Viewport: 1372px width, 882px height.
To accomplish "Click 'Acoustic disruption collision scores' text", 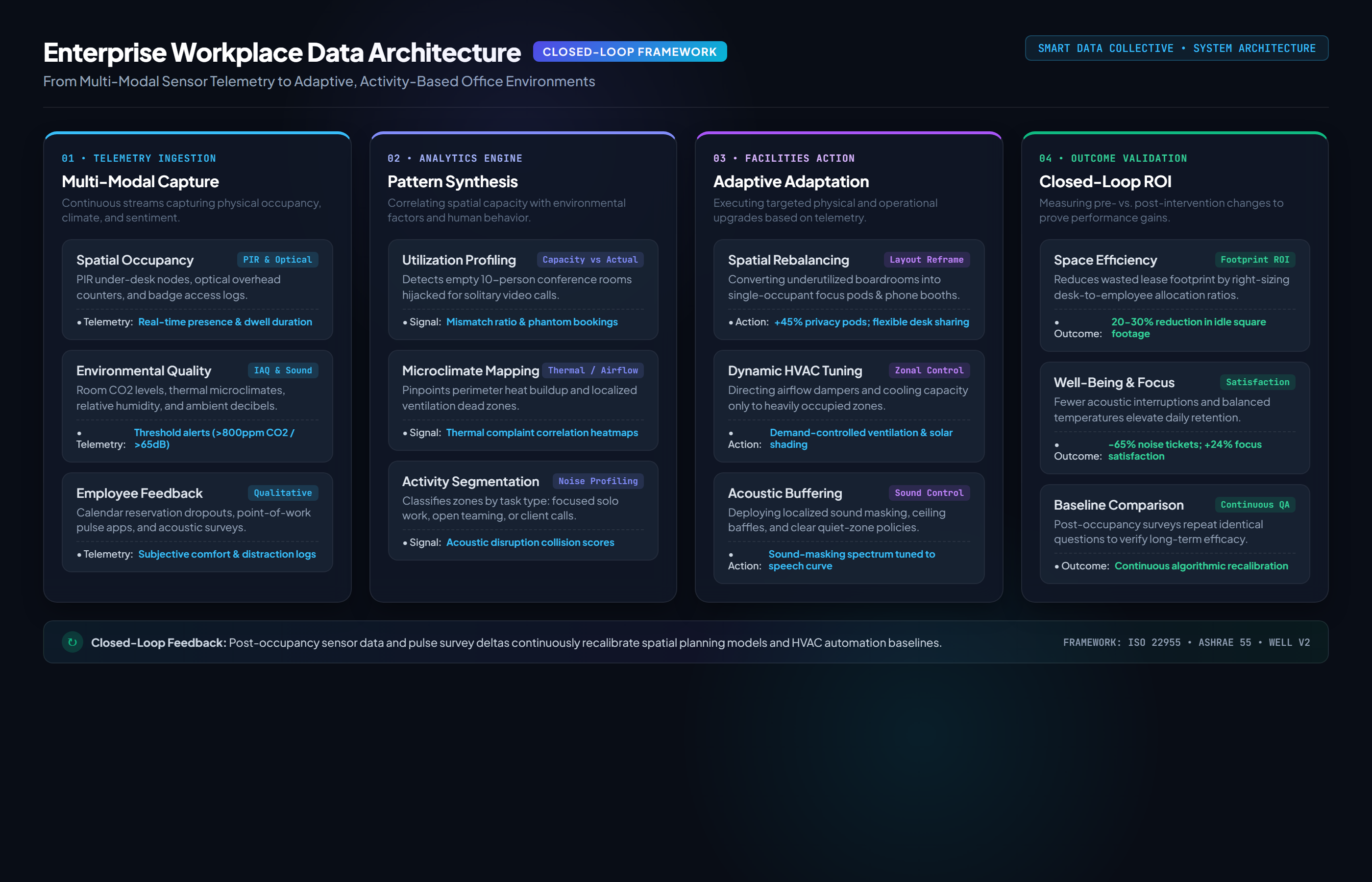I will point(530,542).
